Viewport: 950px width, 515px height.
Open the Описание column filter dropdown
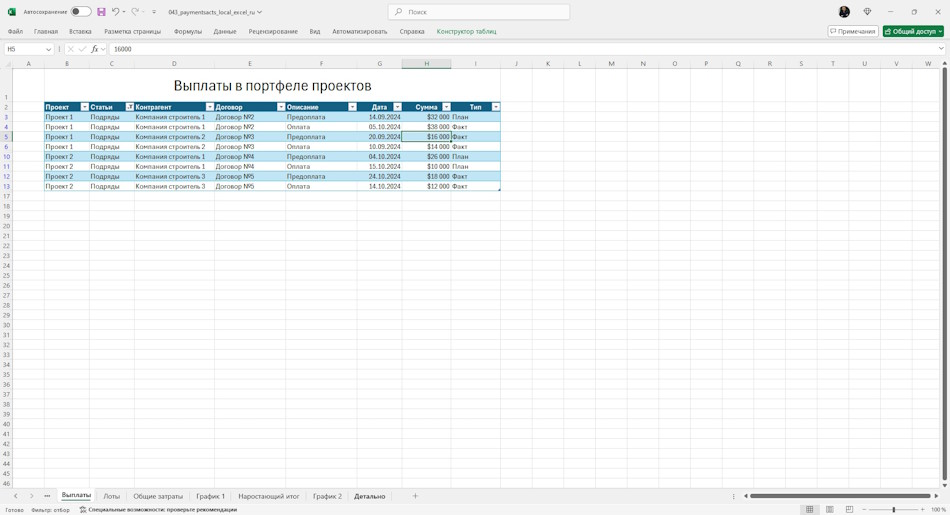pos(353,107)
